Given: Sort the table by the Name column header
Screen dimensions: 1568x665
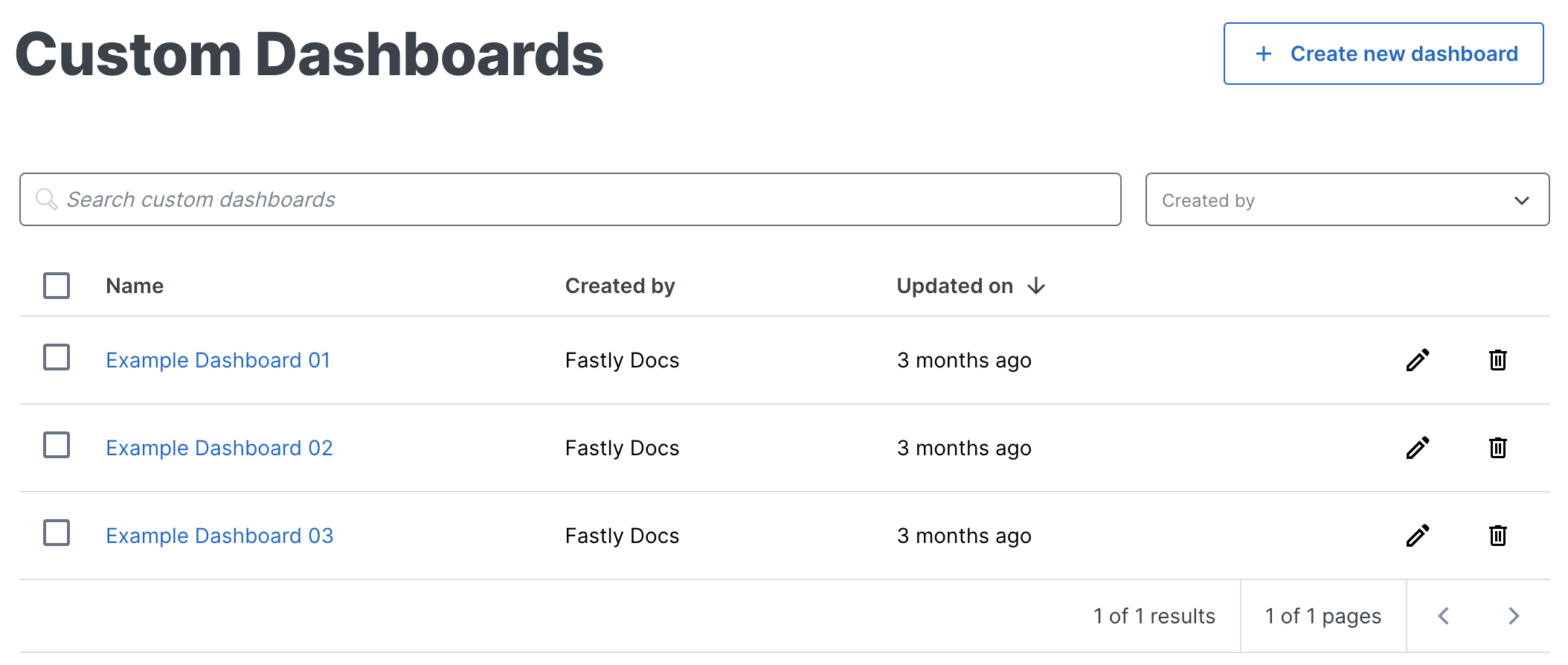Looking at the screenshot, I should point(135,286).
